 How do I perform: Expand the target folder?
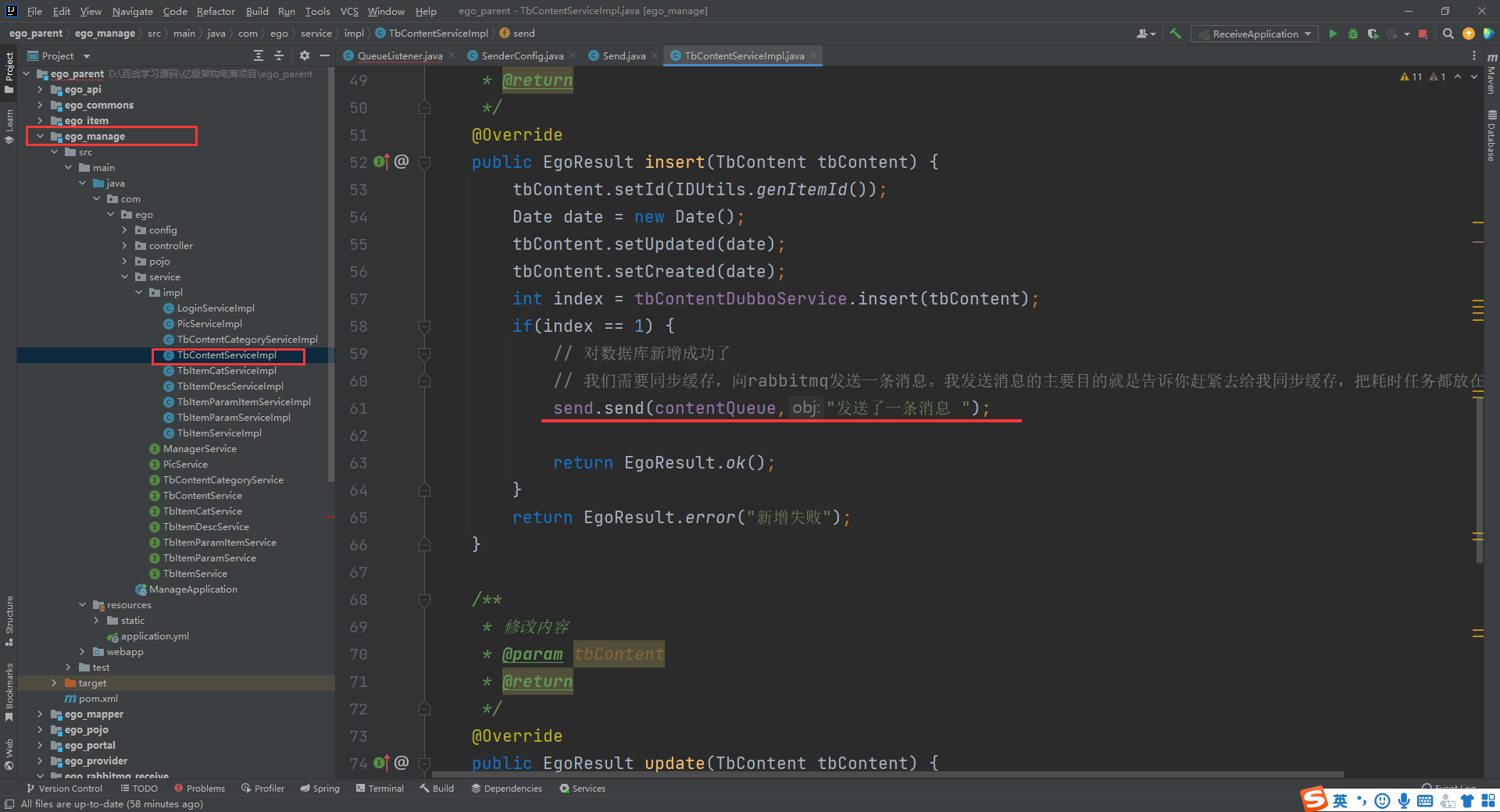click(x=54, y=682)
